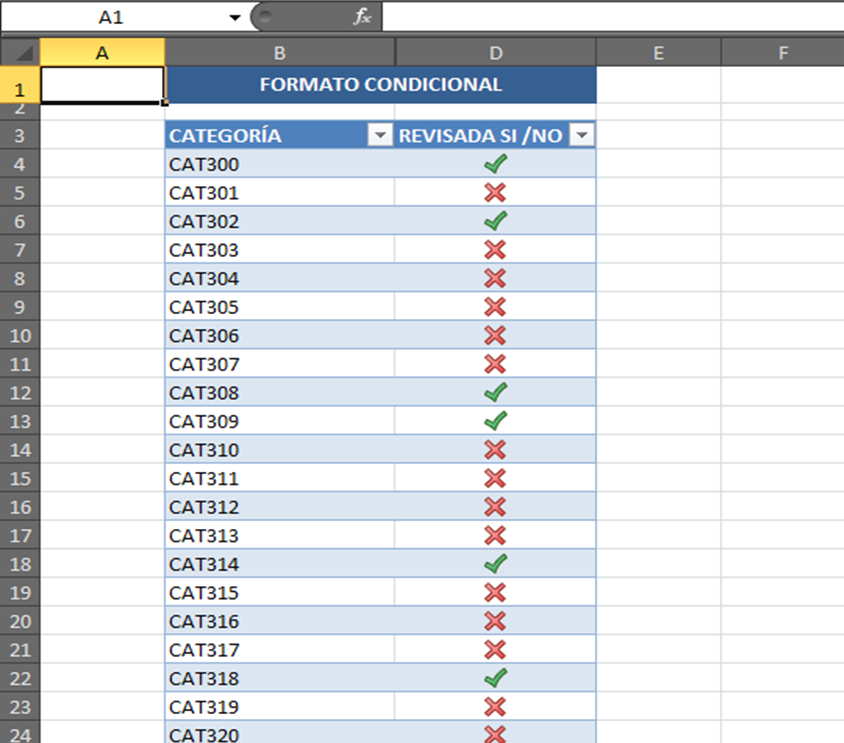Click the green checkmark icon for CAT309
This screenshot has height=743, width=844.
pyautogui.click(x=495, y=421)
